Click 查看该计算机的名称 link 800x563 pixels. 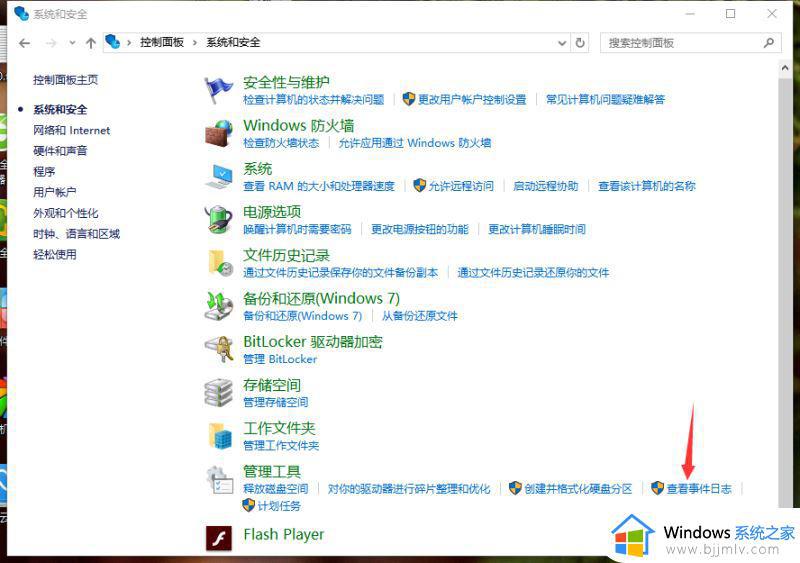pyautogui.click(x=647, y=186)
